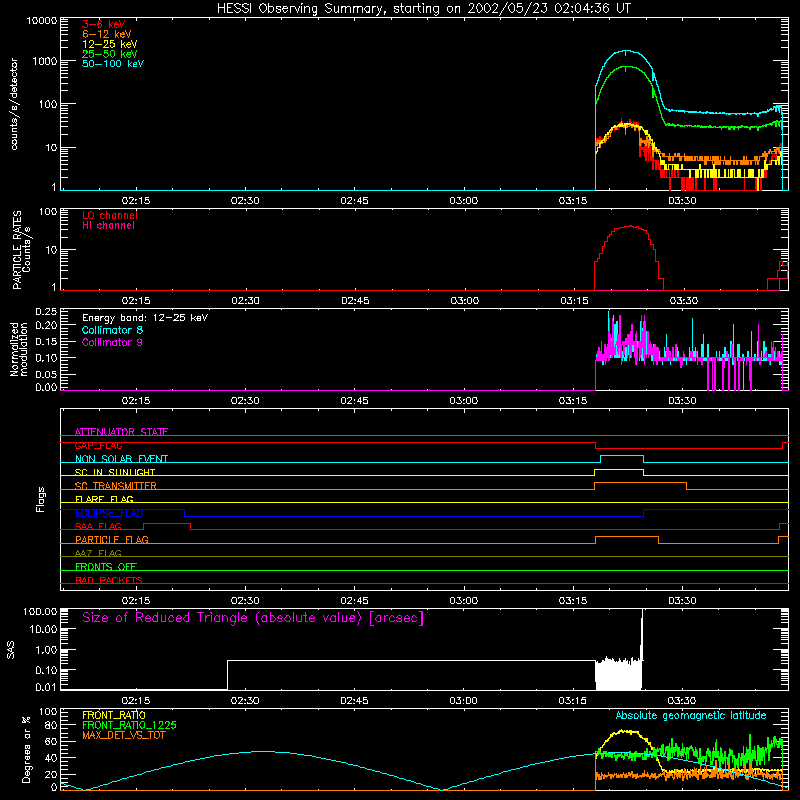Screen dimensions: 800x800
Task: Click the Flags panel axis label
Action: coord(41,499)
